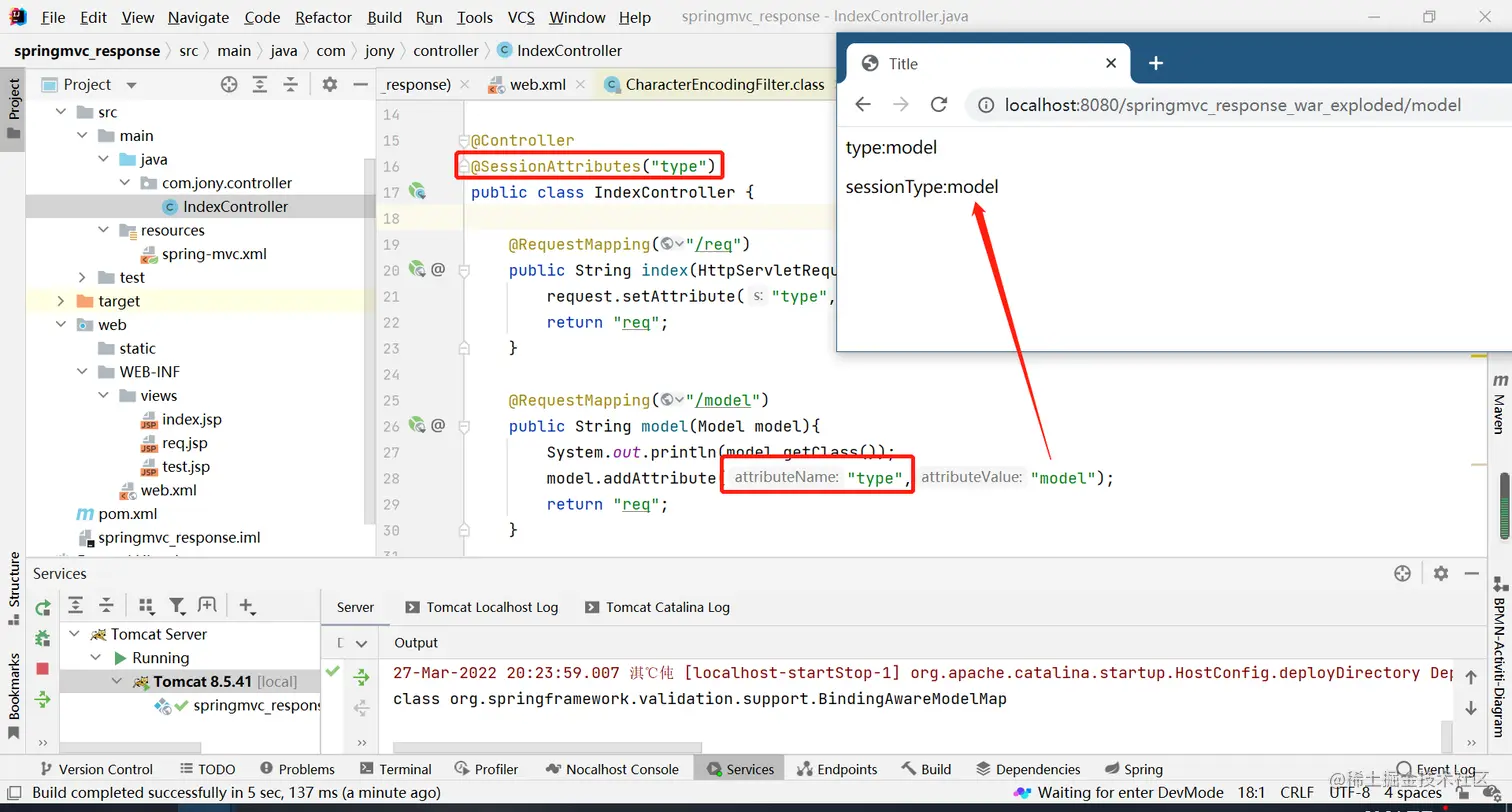This screenshot has height=812, width=1512.
Task: Open the Services Group By options
Action: (x=146, y=605)
